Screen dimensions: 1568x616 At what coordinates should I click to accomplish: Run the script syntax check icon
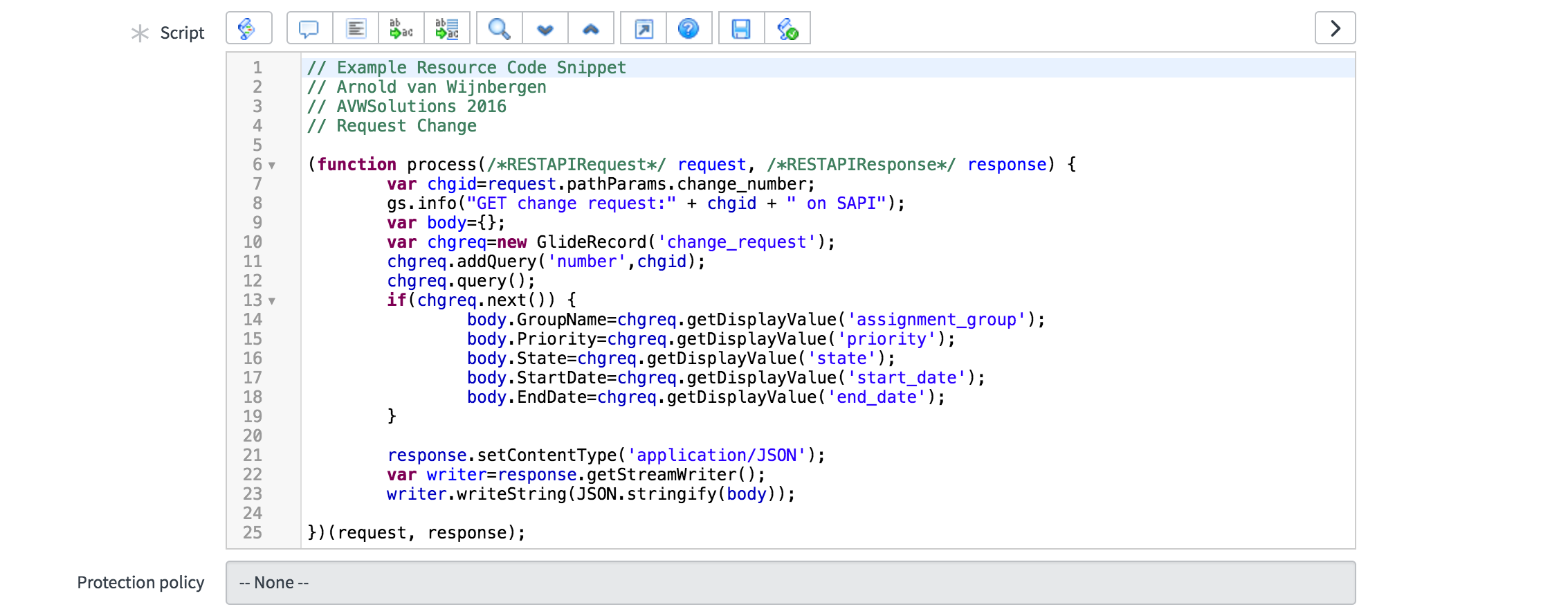(x=787, y=28)
